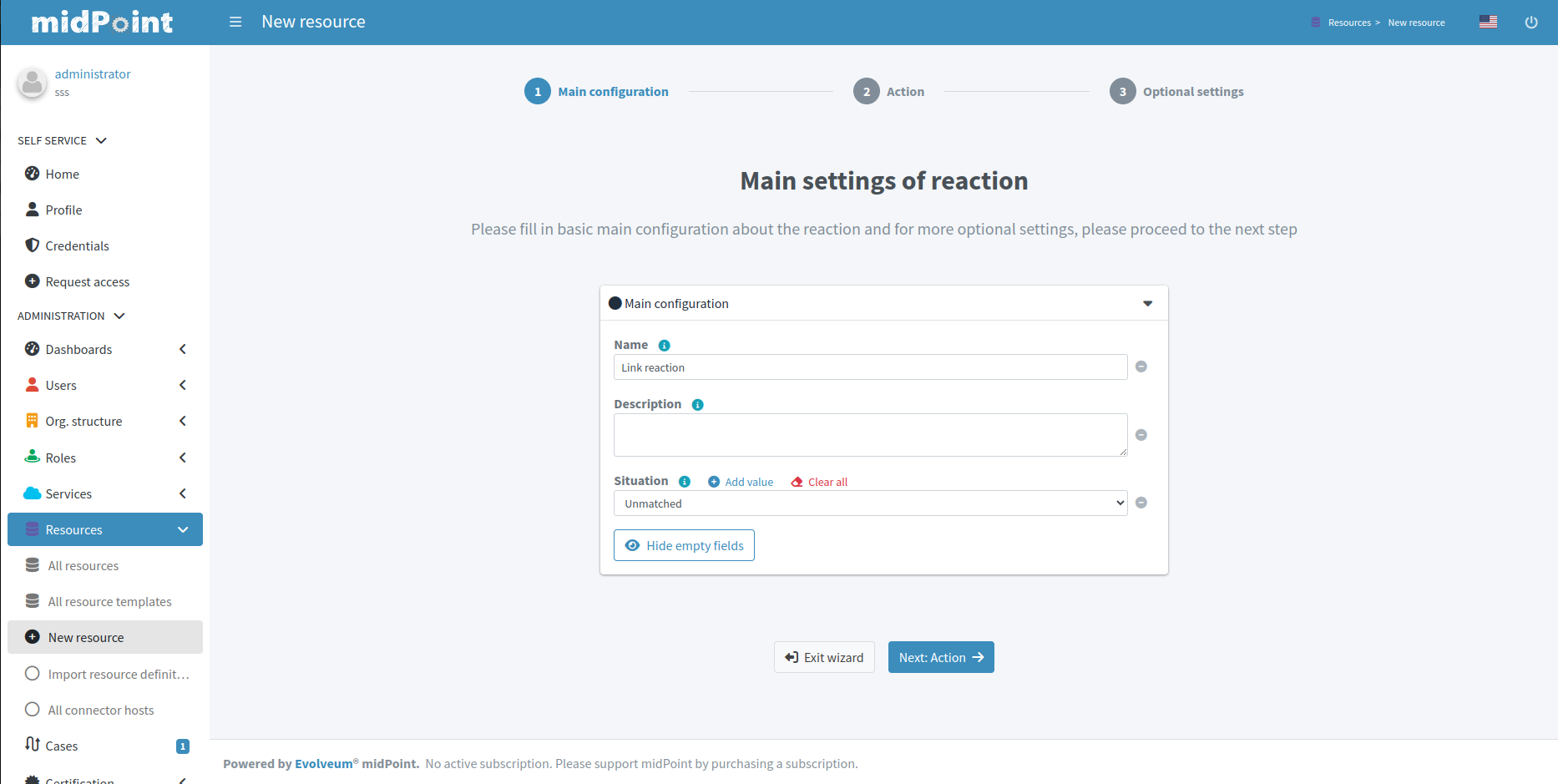Click into the Description text area
This screenshot has width=1558, height=784.
(869, 435)
